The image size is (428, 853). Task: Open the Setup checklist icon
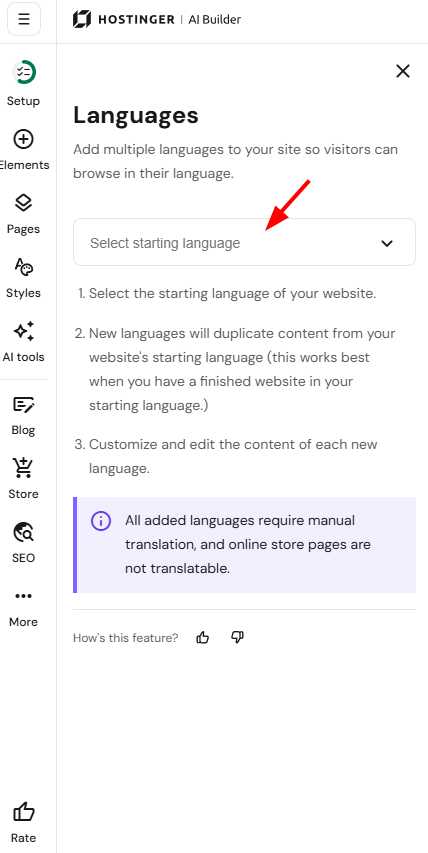tap(23, 72)
